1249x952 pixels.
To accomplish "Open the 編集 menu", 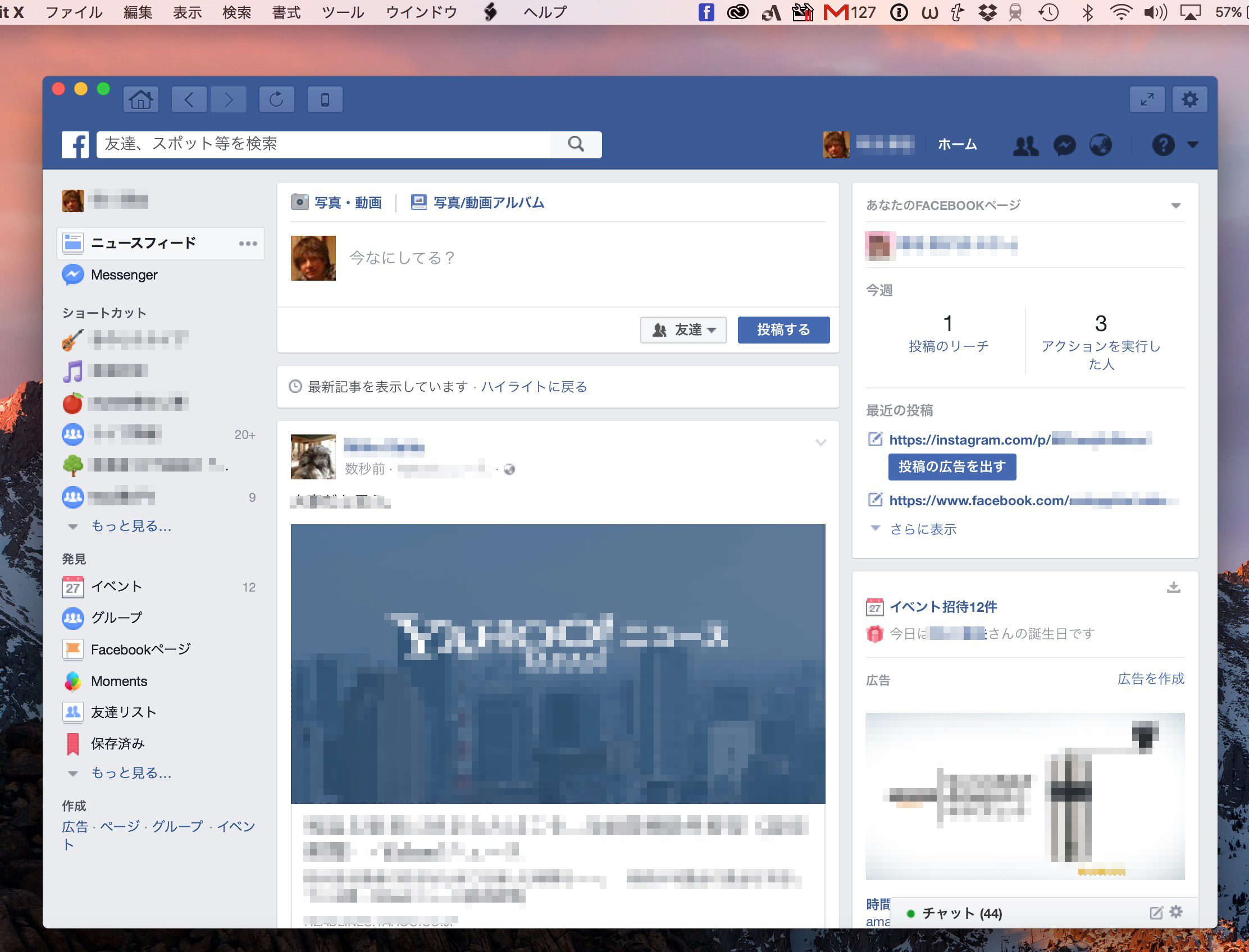I will click(x=138, y=12).
